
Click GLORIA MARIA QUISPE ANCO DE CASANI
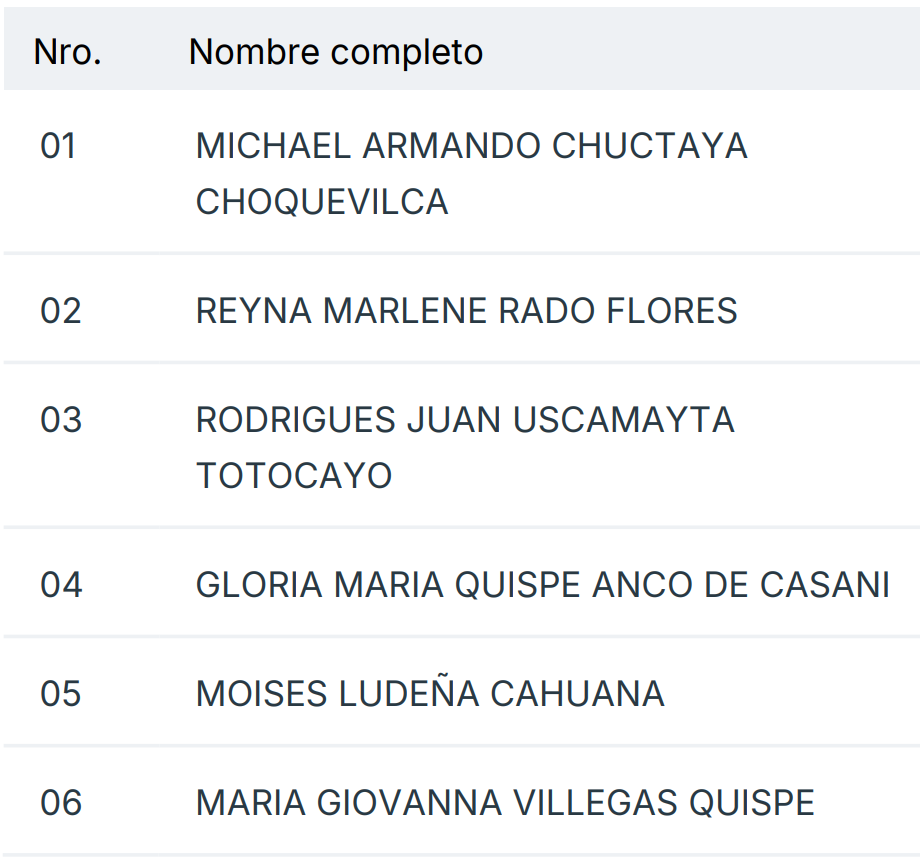pos(542,585)
